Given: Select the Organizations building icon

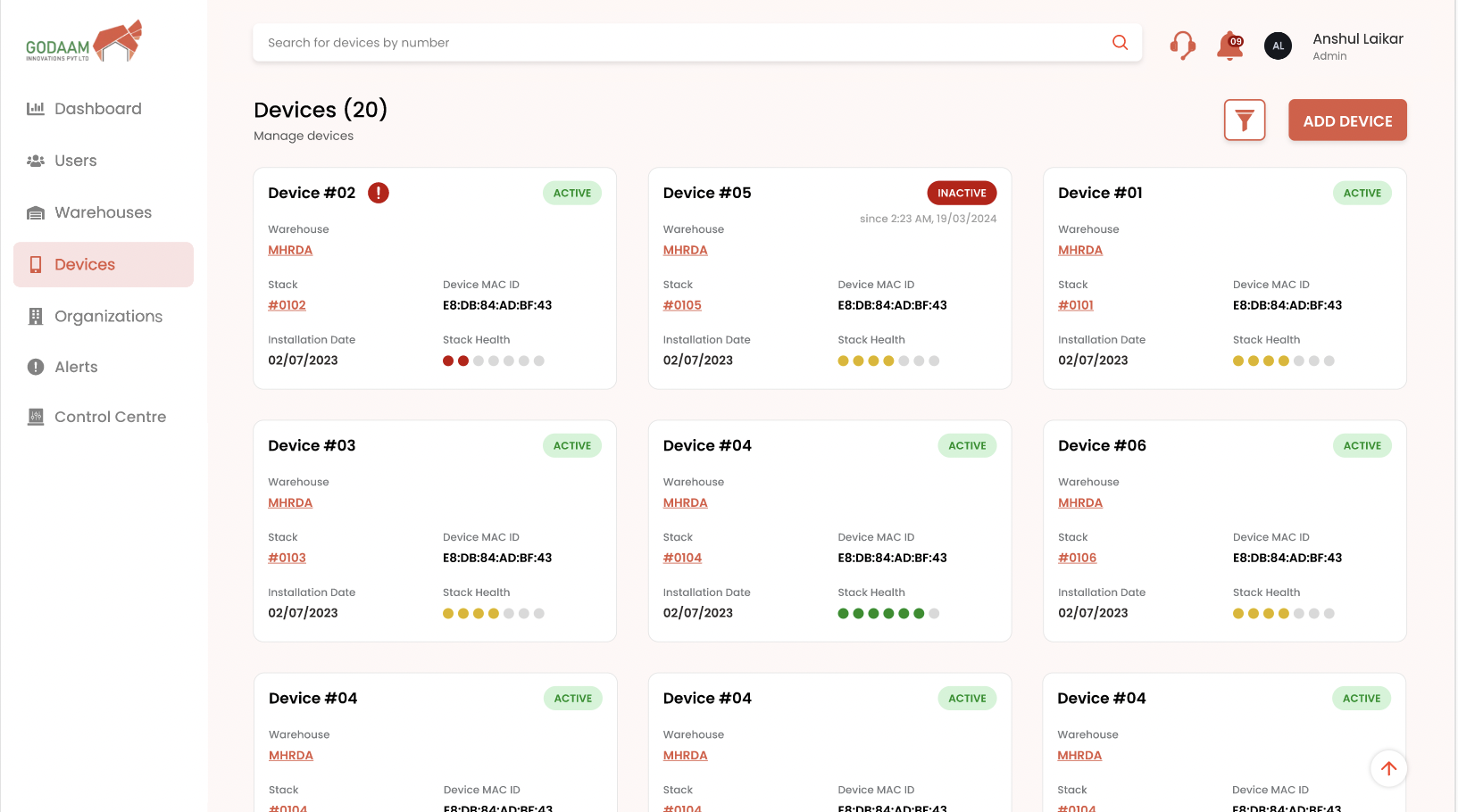Looking at the screenshot, I should [x=35, y=316].
